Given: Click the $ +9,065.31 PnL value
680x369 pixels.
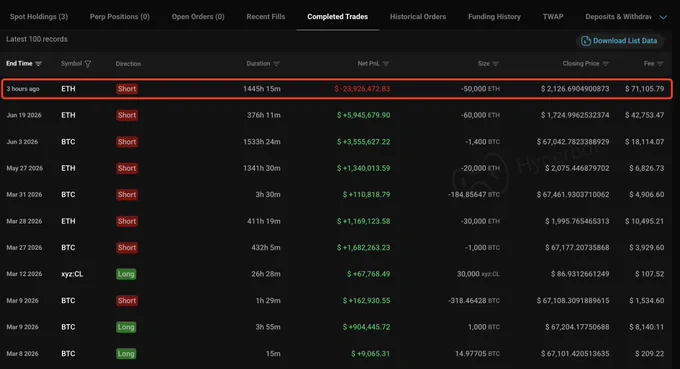Looking at the screenshot, I should point(370,353).
